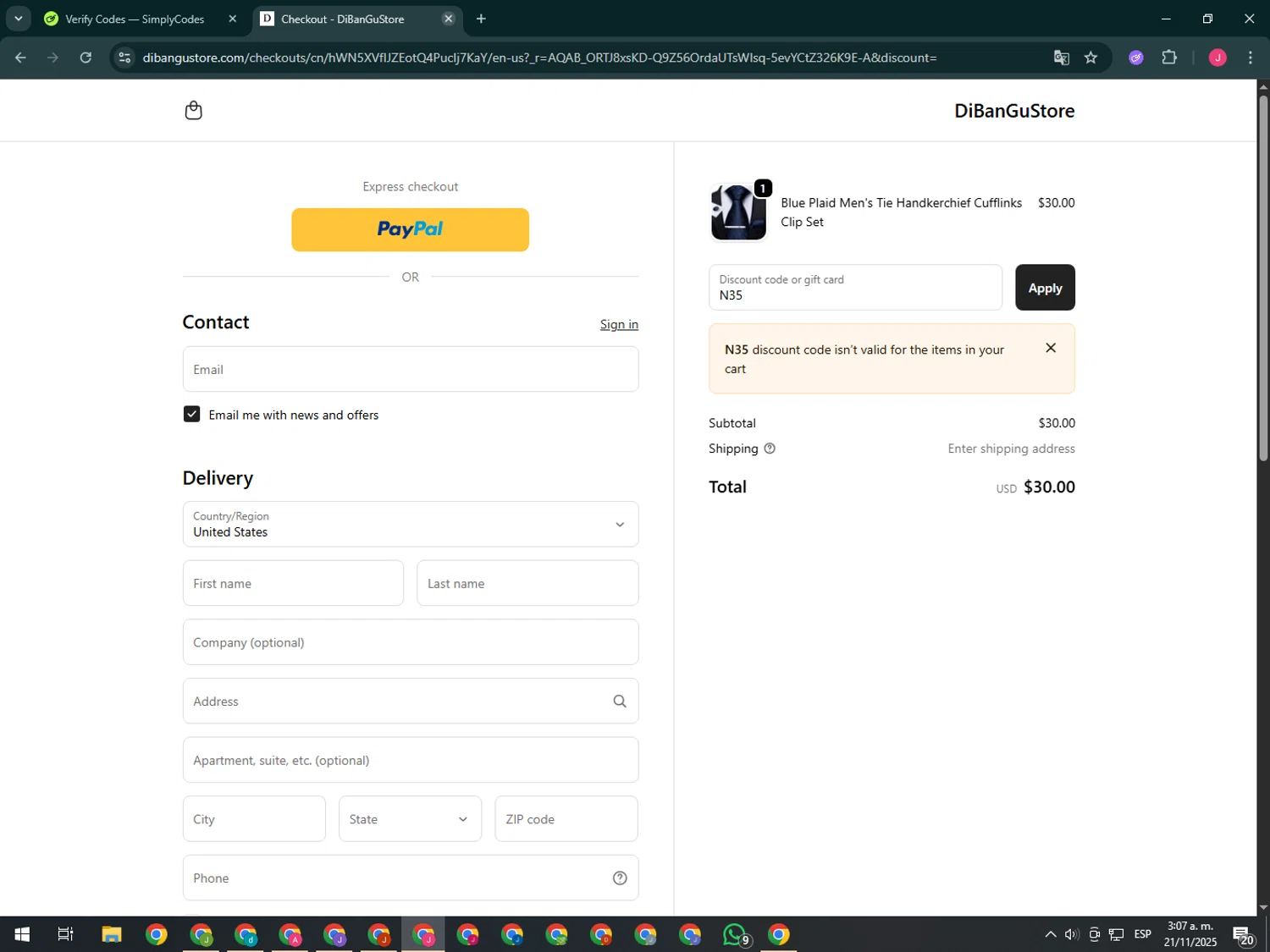Switch to the Verify Codes SimplyCodes tab
Image resolution: width=1270 pixels, height=952 pixels.
[x=135, y=19]
